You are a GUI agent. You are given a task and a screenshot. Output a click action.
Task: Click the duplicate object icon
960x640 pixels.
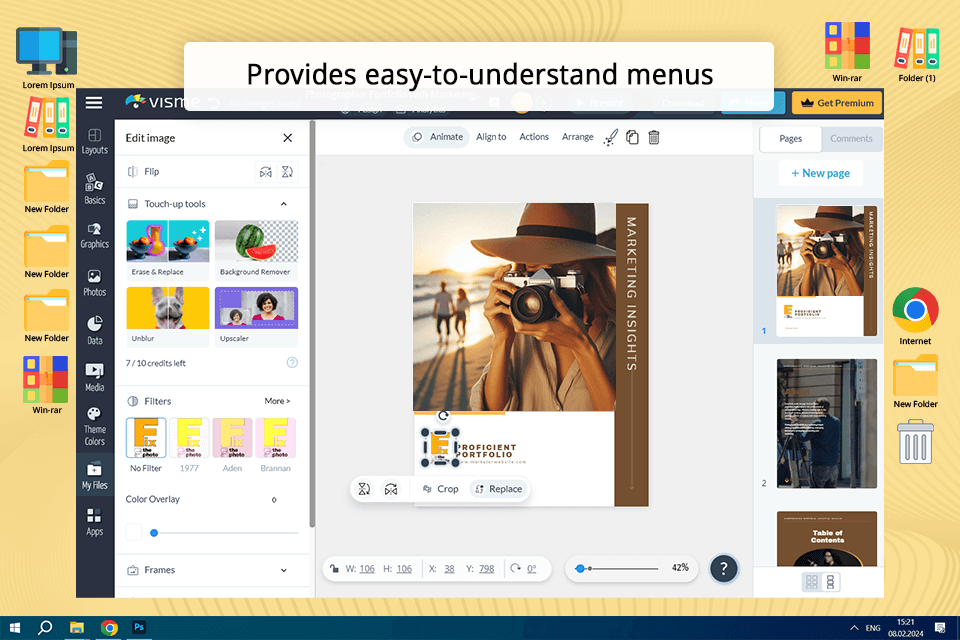(632, 138)
